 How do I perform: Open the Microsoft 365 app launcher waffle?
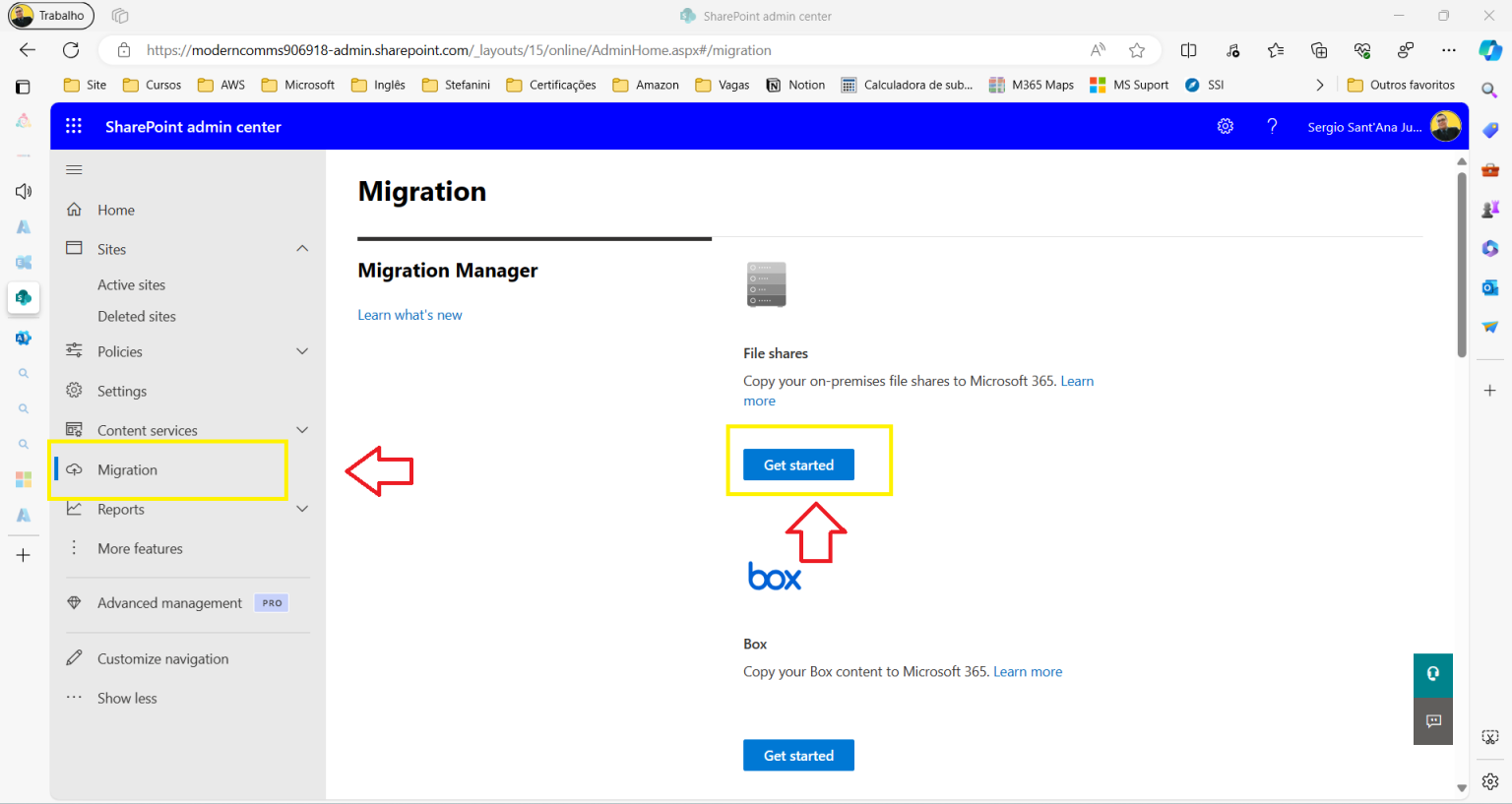[x=73, y=126]
